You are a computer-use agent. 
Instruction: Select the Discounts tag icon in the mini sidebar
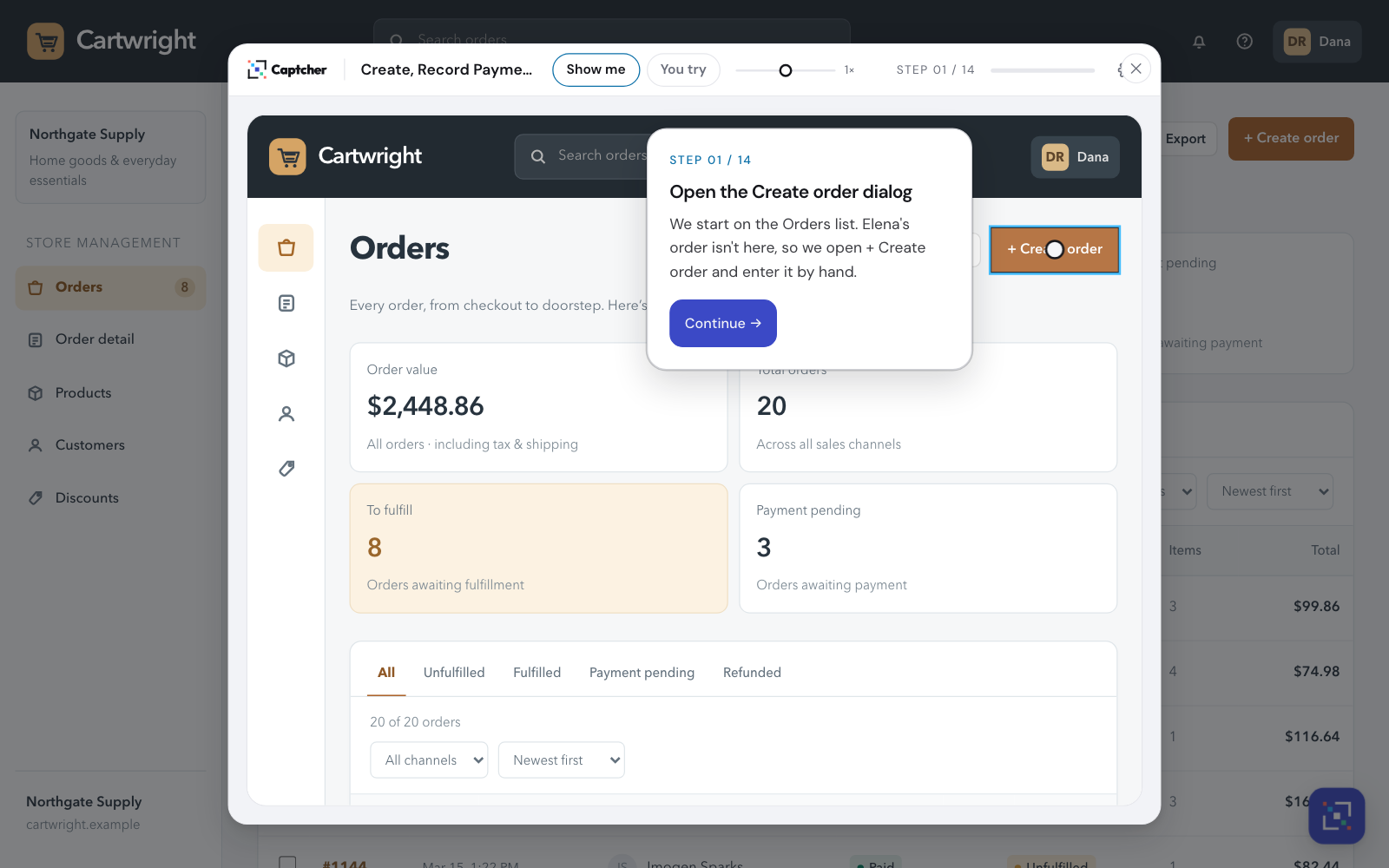click(x=286, y=469)
